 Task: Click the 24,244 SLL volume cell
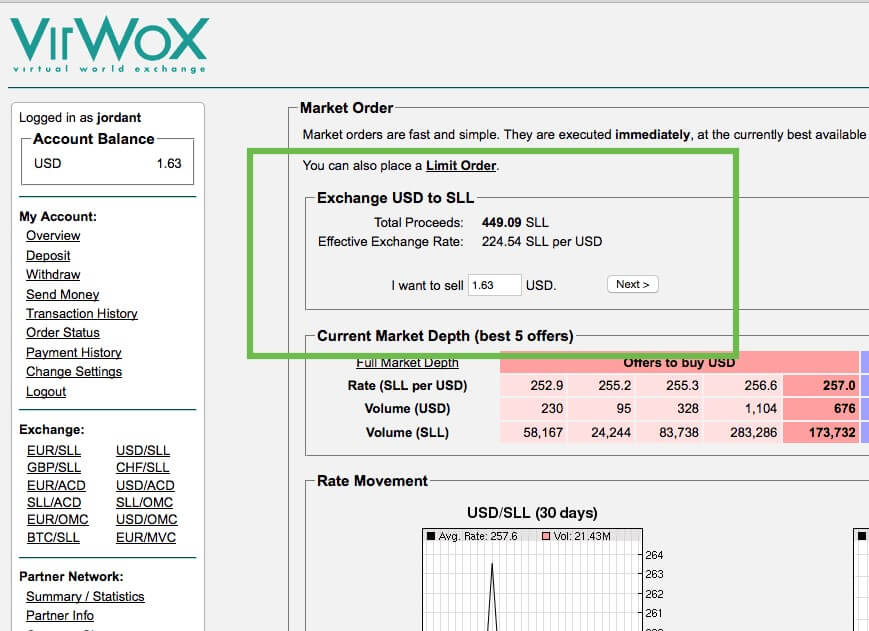[x=602, y=432]
